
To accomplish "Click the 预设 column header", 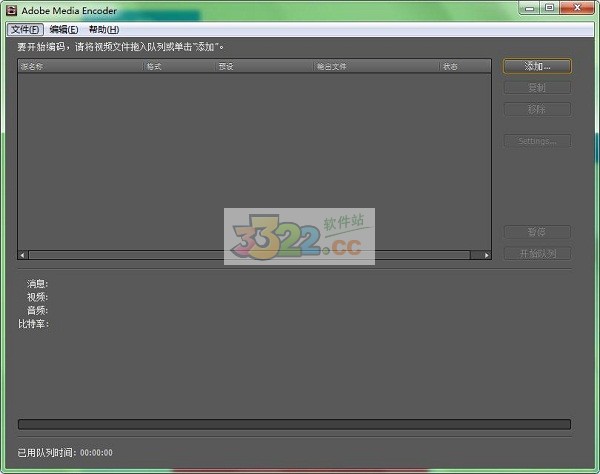I will tap(265, 67).
